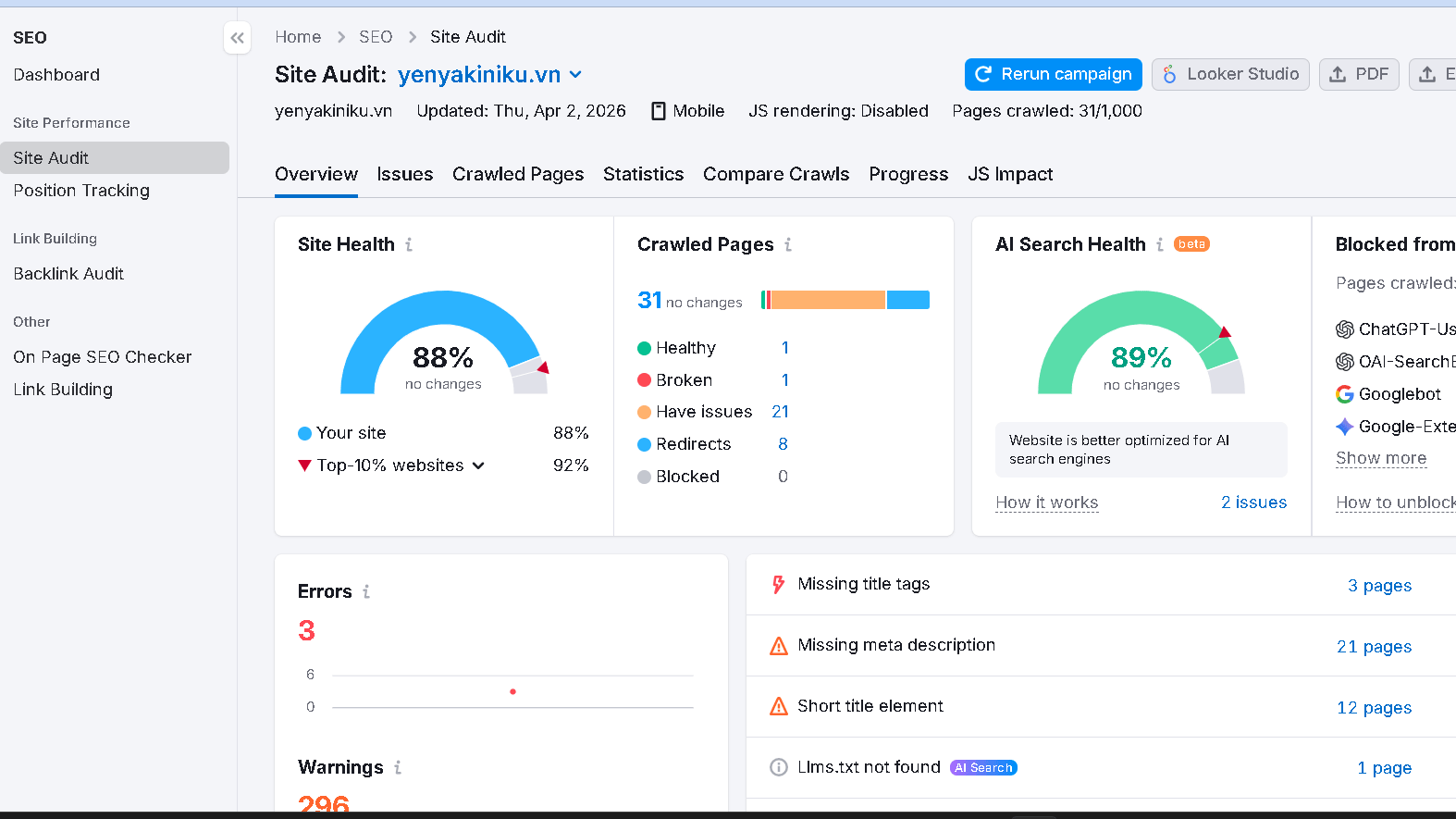Open the JS Impact tab
Screen dimensions: 1456x819
(1010, 174)
